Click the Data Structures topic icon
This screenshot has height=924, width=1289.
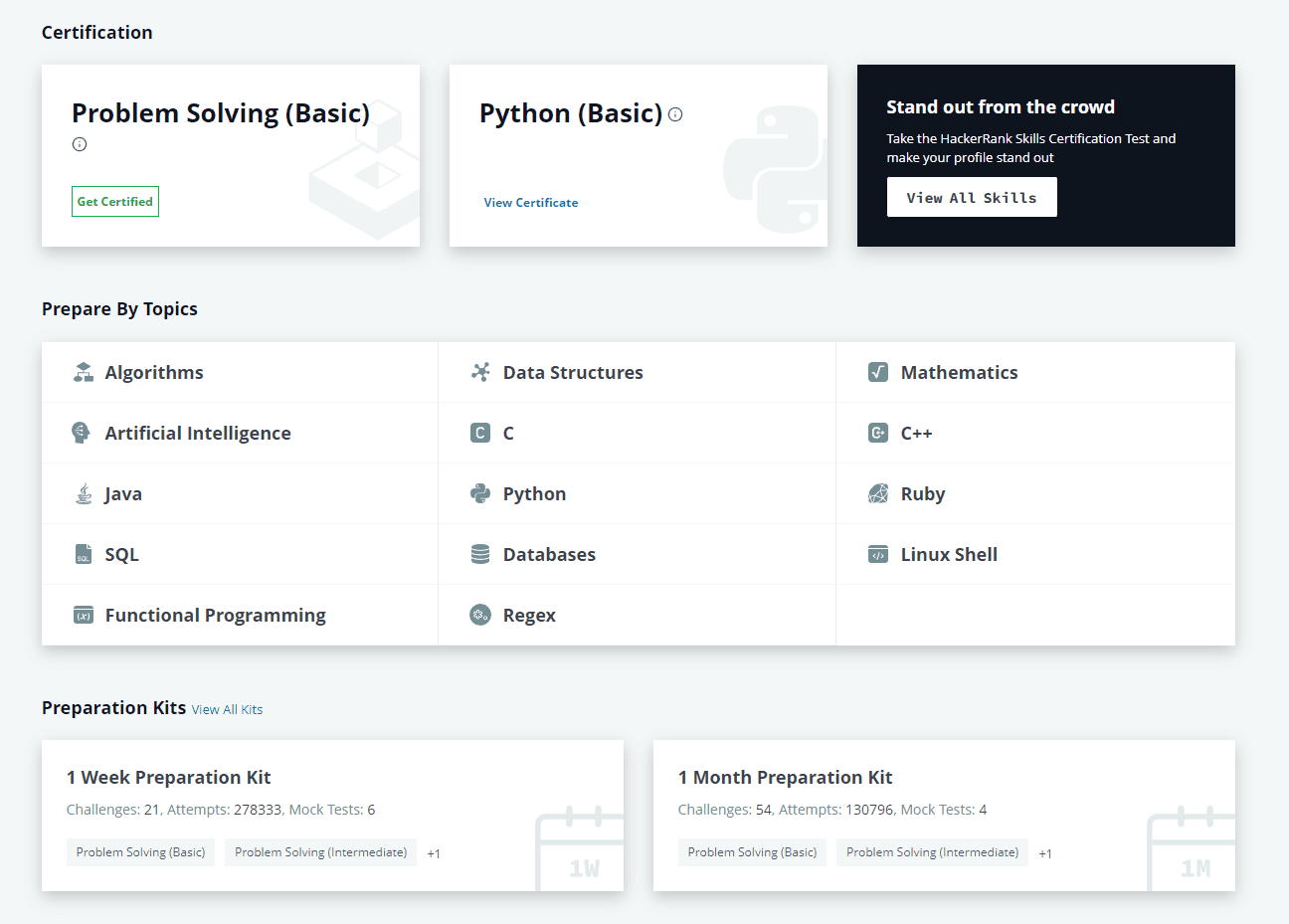click(480, 372)
